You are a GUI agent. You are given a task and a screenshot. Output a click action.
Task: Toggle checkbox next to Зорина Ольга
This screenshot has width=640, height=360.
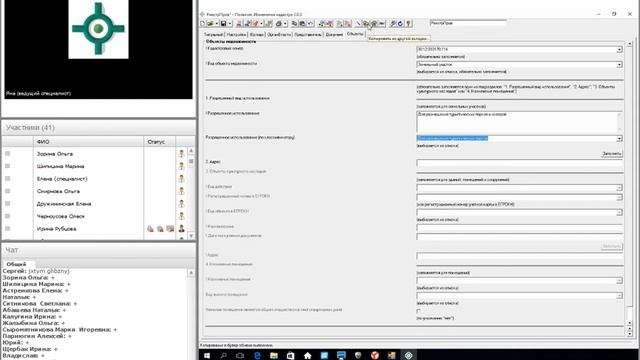(7, 153)
